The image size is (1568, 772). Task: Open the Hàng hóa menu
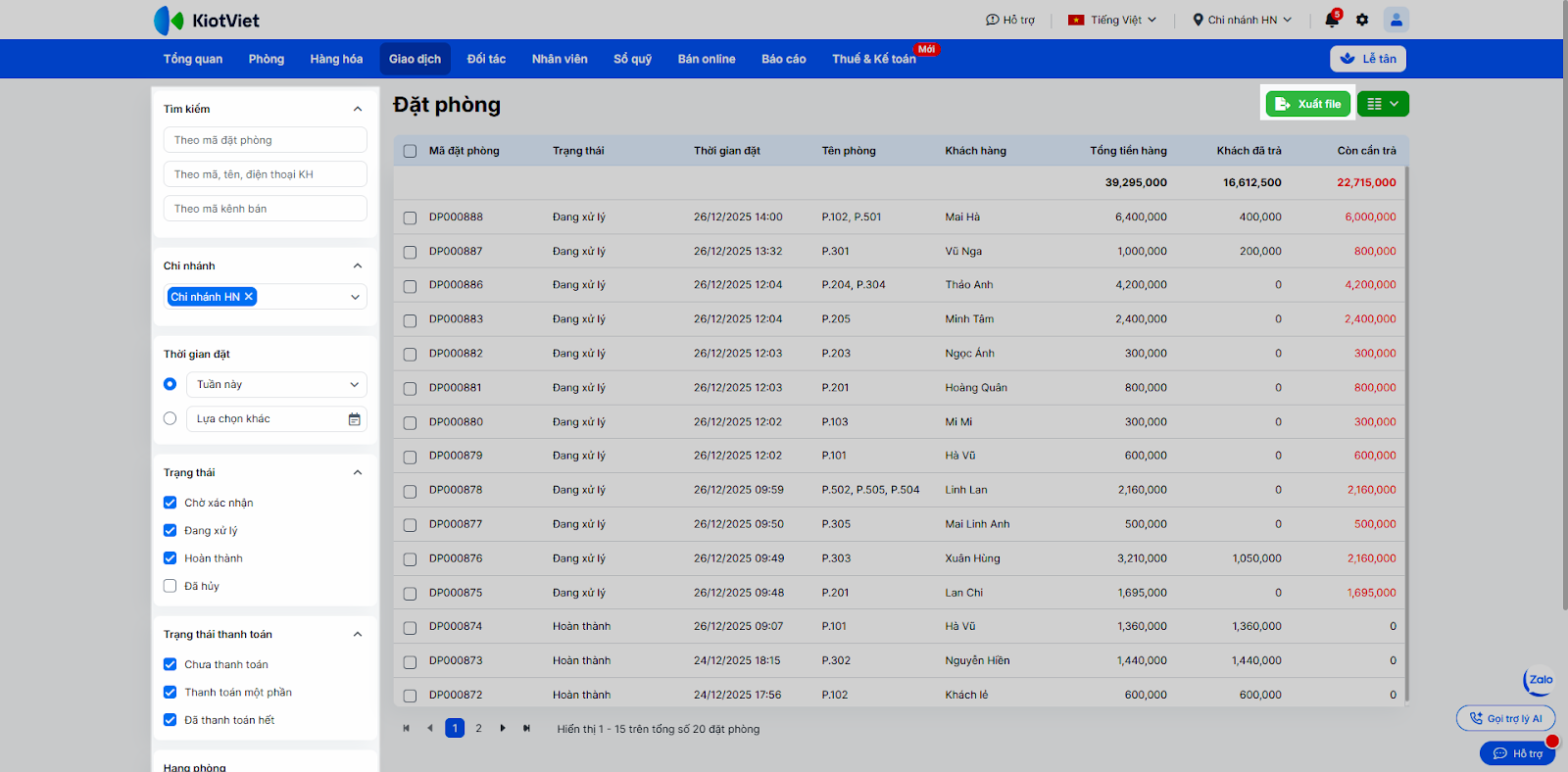point(336,59)
